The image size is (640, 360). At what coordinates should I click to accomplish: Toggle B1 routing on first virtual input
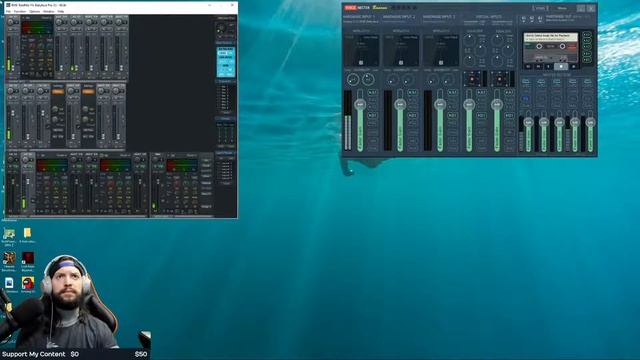(x=481, y=116)
